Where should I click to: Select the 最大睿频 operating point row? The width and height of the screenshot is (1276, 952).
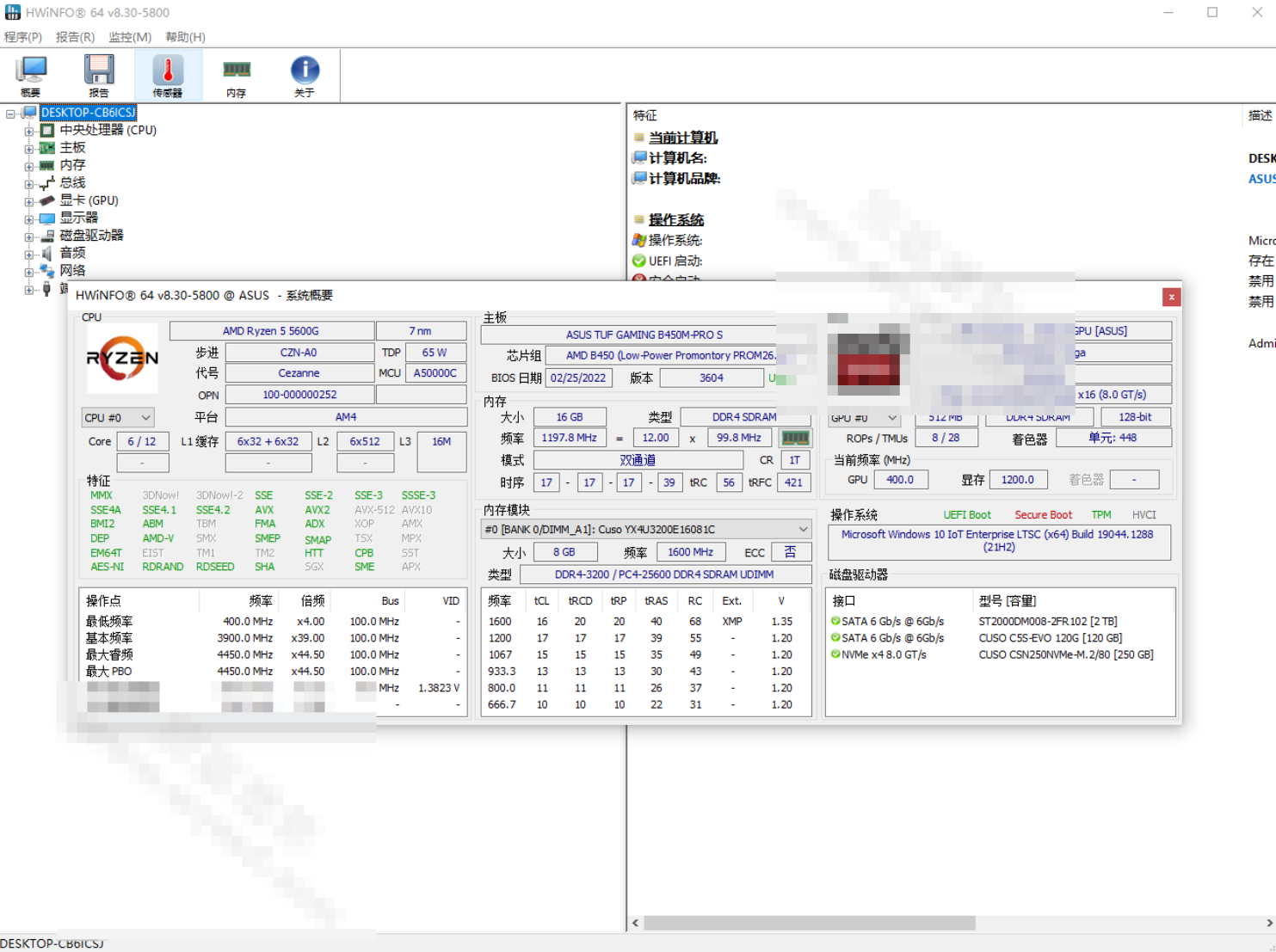274,654
